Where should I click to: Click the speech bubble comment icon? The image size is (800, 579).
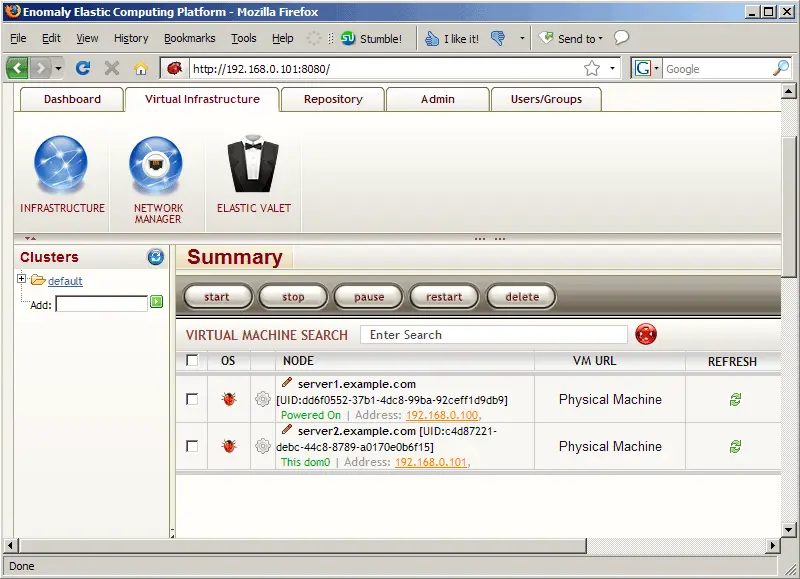621,38
